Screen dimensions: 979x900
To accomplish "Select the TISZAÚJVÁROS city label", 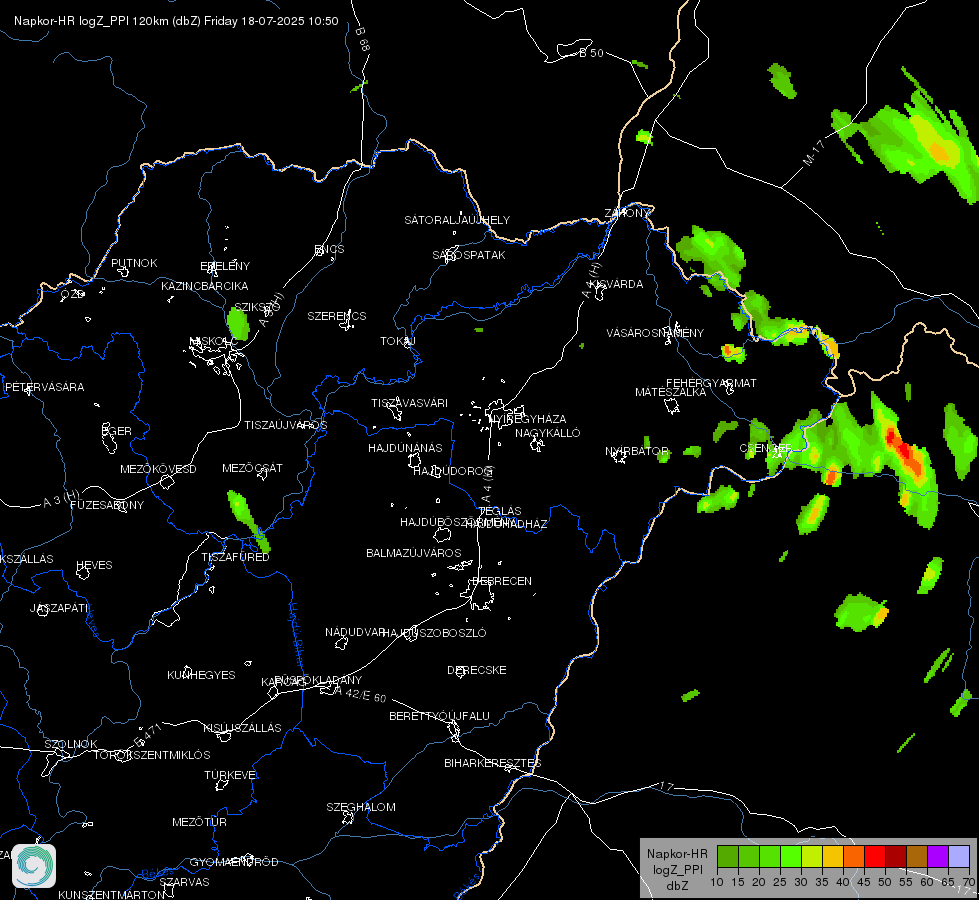I will click(285, 425).
